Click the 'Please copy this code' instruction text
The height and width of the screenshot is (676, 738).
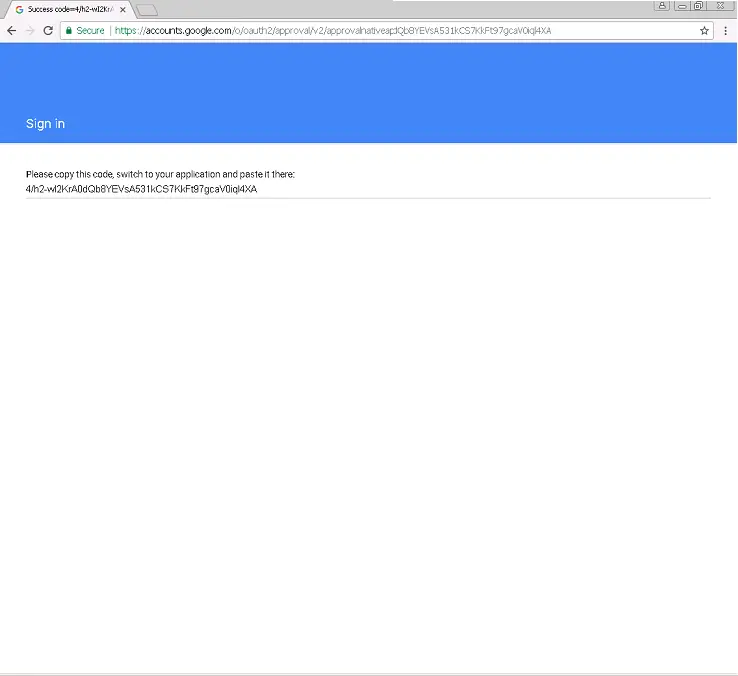pos(160,174)
